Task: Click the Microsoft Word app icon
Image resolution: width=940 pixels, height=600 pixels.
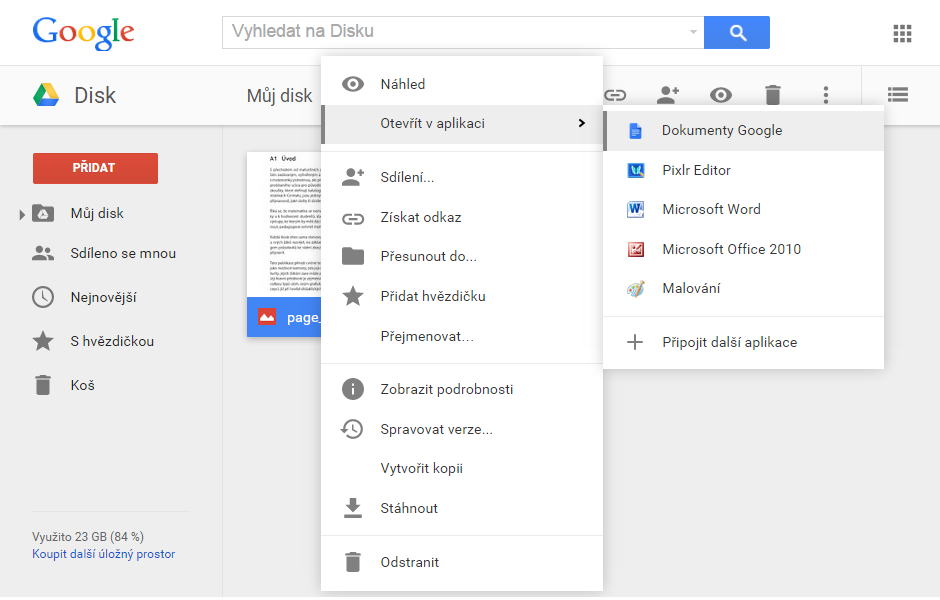Action: (635, 210)
